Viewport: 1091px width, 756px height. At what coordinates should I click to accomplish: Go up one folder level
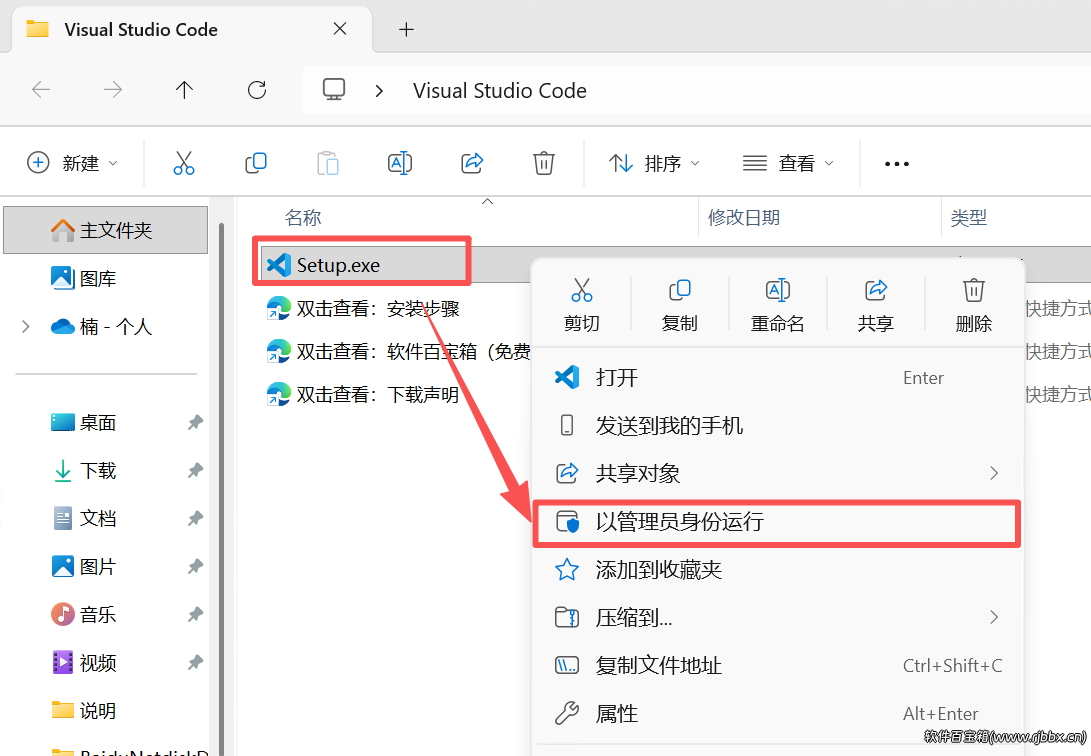tap(184, 90)
